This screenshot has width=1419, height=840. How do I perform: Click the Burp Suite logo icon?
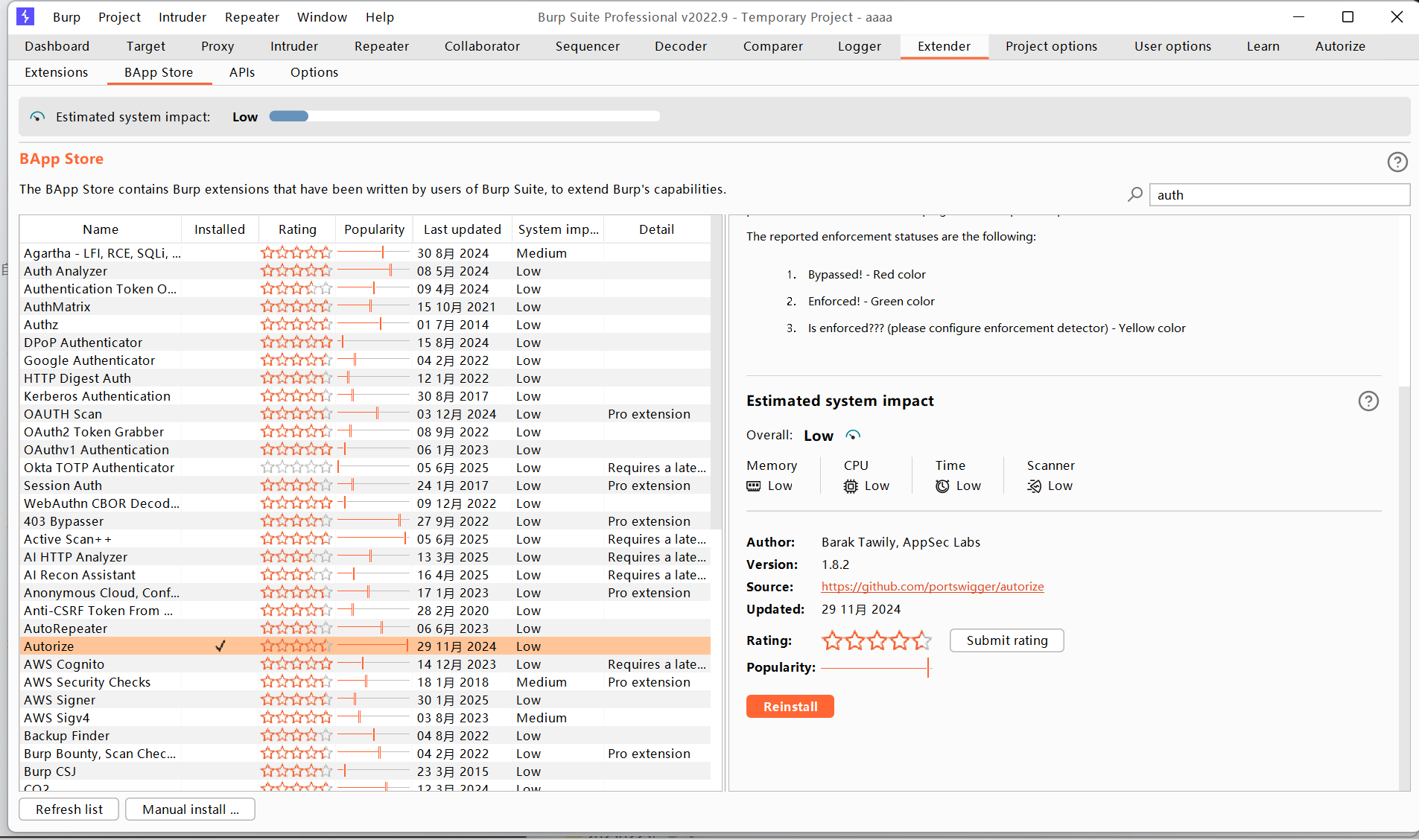[x=25, y=16]
